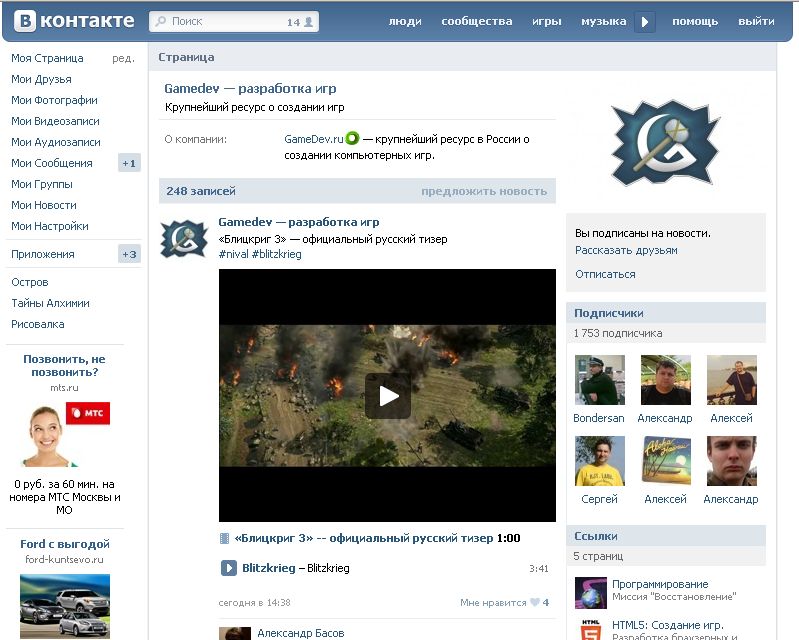Open HTML5: Создание игр link
The height and width of the screenshot is (640, 799).
[x=668, y=625]
